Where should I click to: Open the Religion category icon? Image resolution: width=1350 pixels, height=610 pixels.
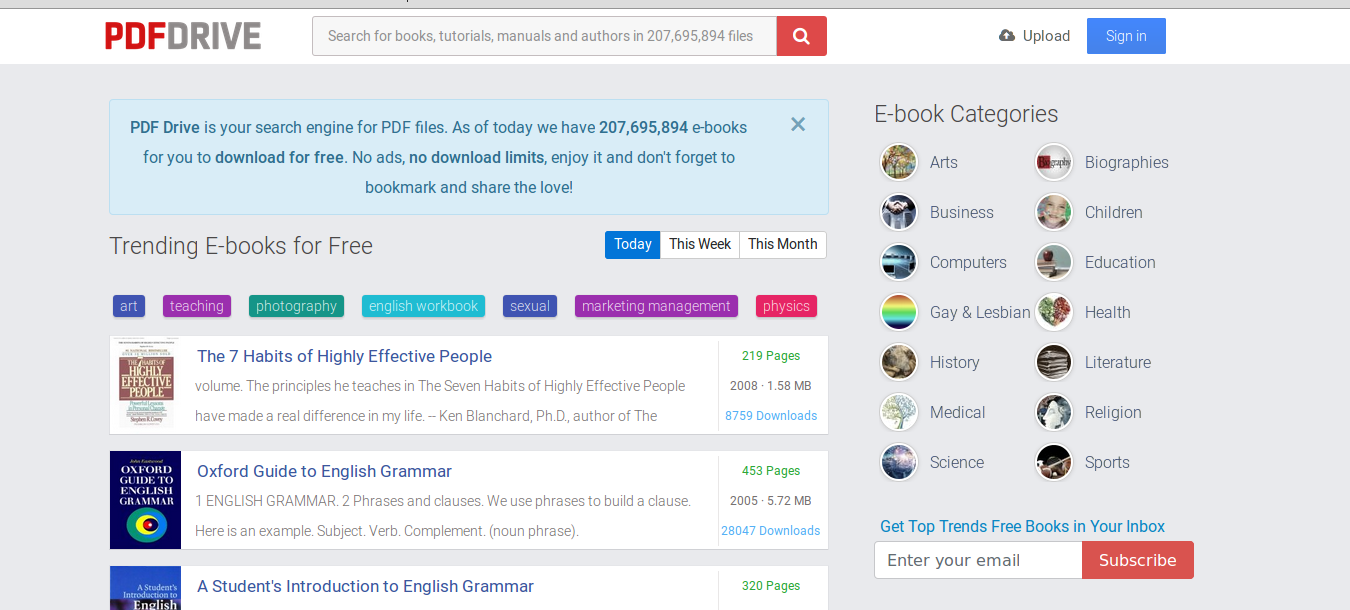point(1054,412)
